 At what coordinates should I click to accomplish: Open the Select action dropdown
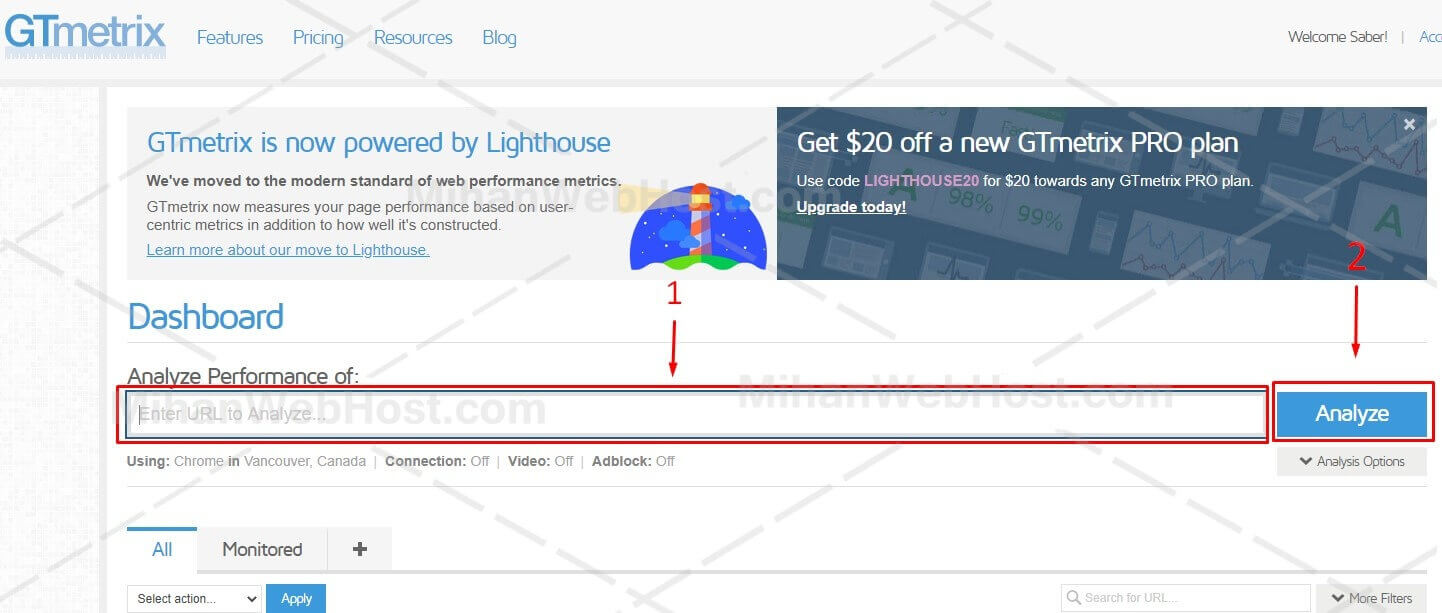194,599
